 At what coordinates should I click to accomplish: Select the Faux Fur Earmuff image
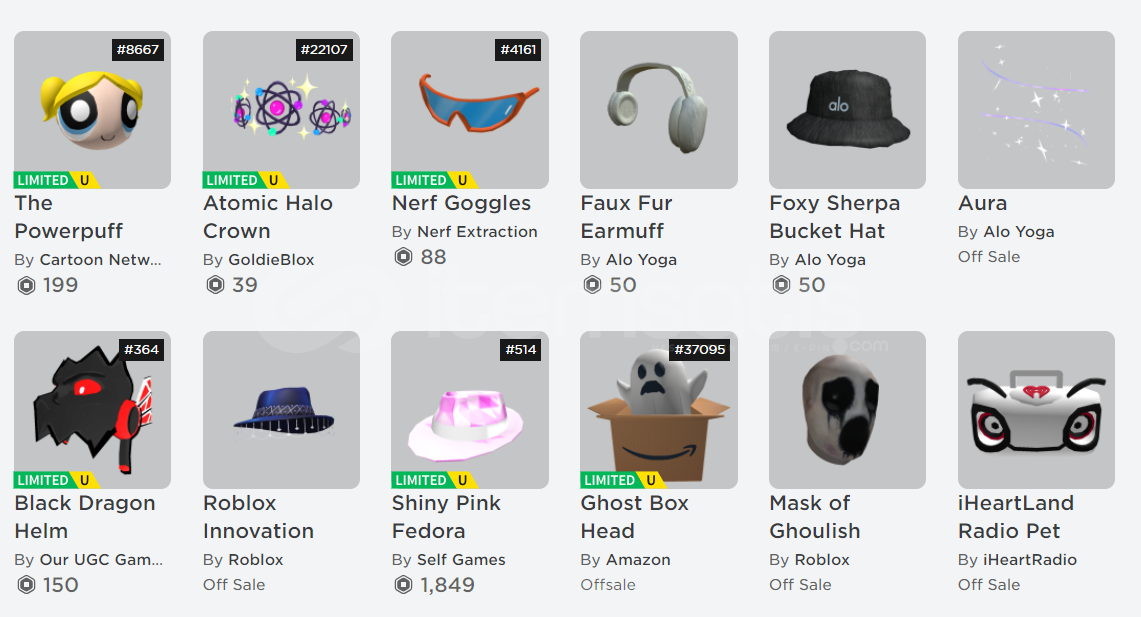(x=659, y=110)
